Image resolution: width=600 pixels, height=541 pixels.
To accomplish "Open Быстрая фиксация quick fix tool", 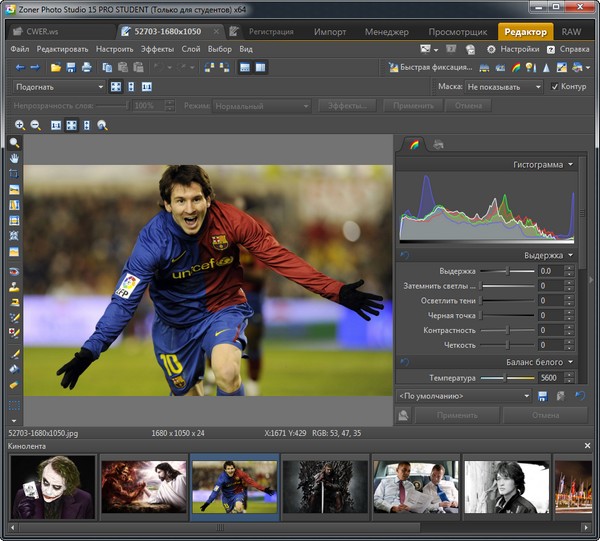I will [431, 67].
